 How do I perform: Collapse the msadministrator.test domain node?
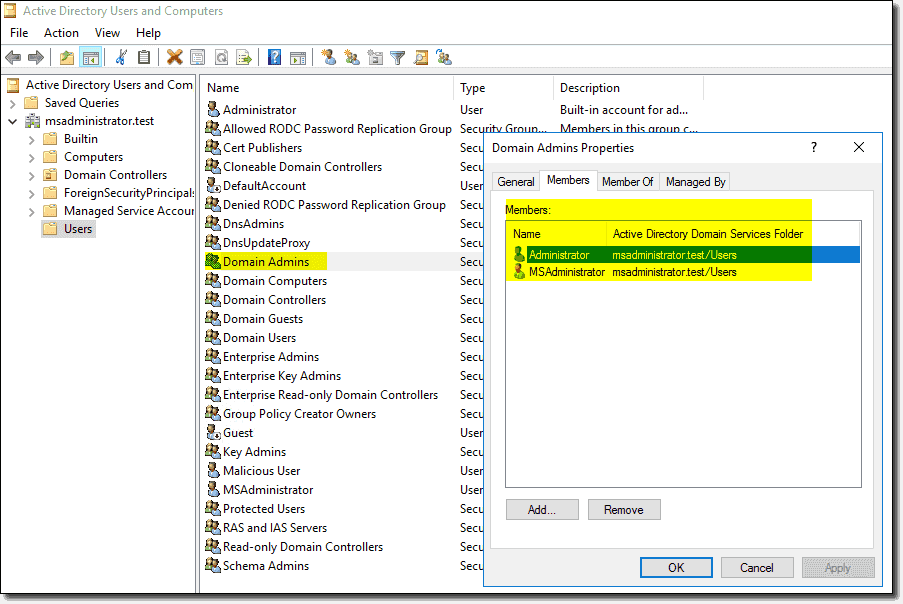tap(12, 121)
